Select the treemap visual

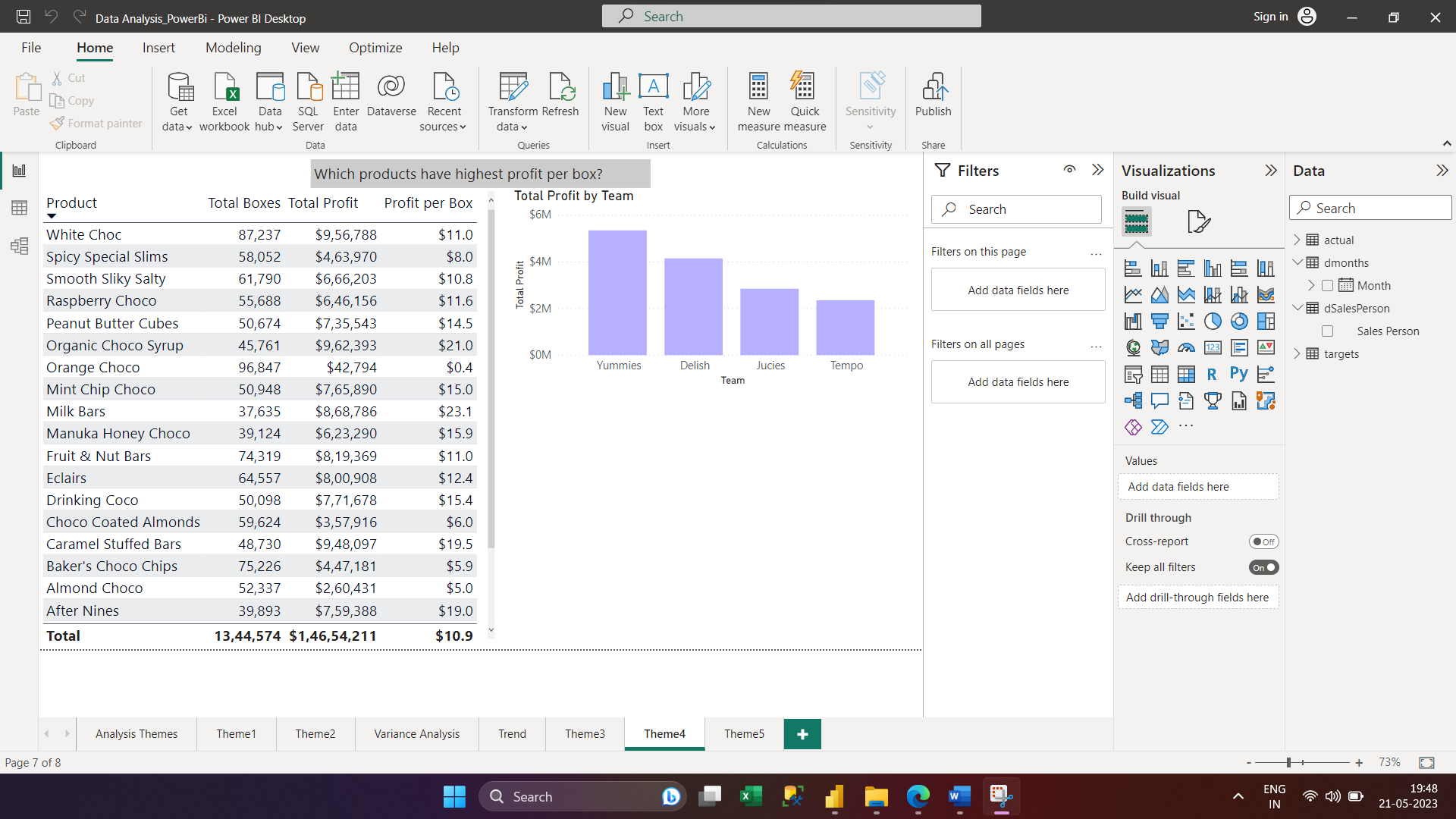coord(1266,321)
